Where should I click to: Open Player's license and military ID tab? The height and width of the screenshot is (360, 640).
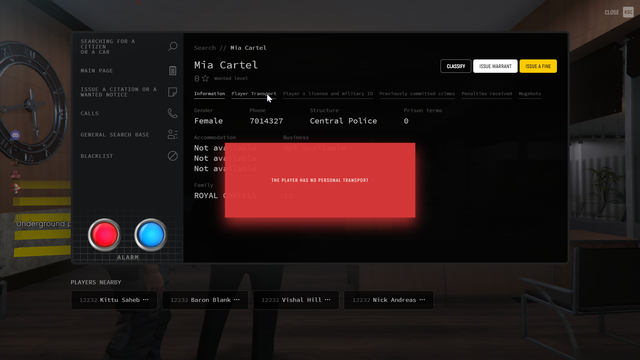pyautogui.click(x=328, y=94)
